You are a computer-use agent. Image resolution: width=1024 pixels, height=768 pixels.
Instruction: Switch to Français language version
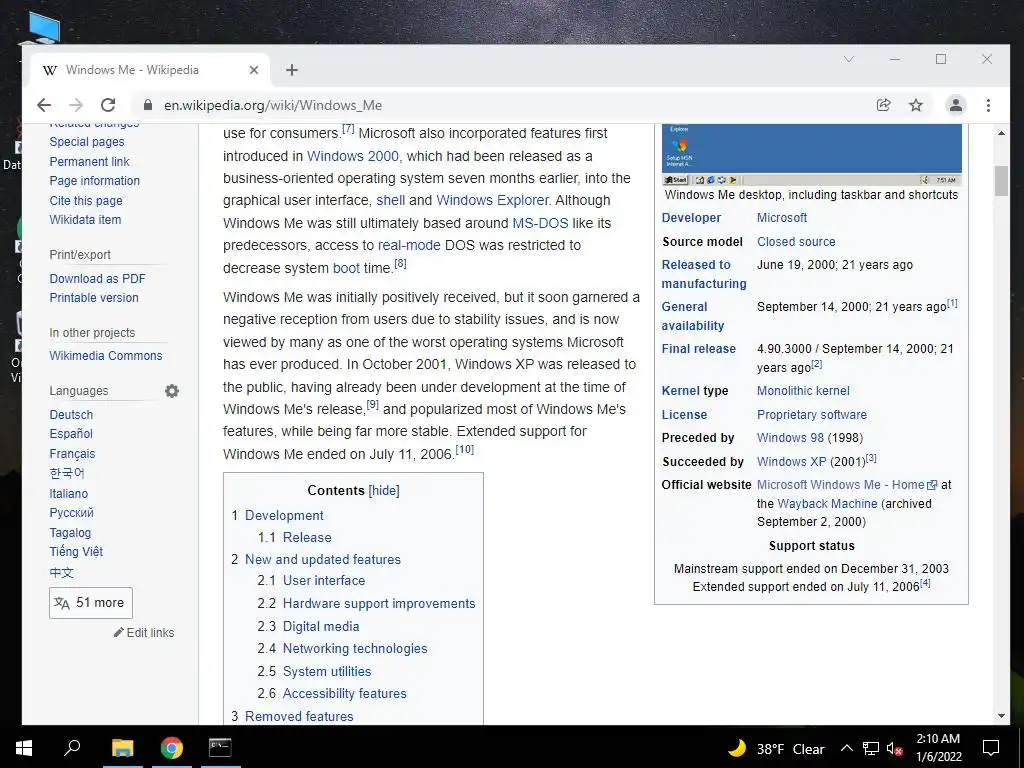tap(72, 454)
